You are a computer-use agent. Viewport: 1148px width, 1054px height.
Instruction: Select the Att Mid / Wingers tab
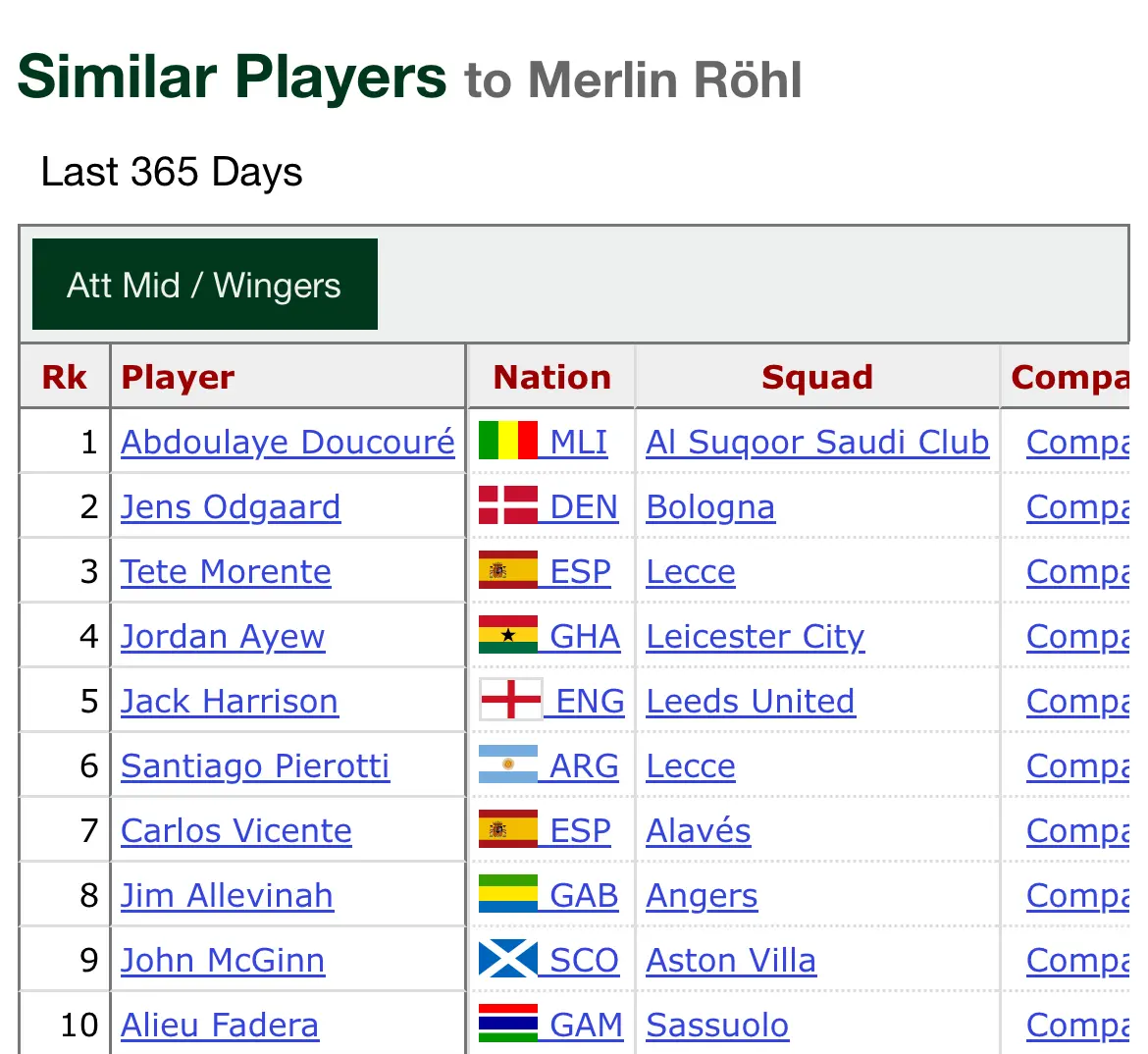click(204, 285)
